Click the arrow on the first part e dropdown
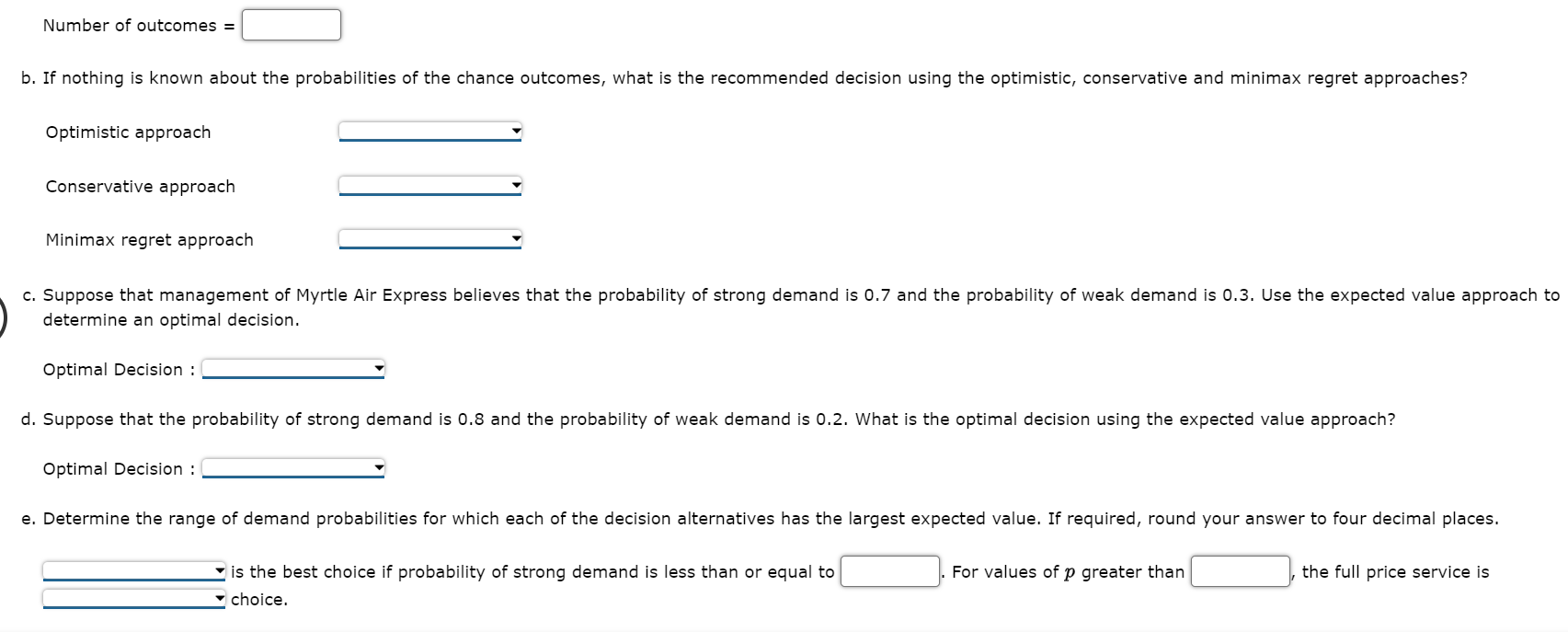 pos(218,570)
